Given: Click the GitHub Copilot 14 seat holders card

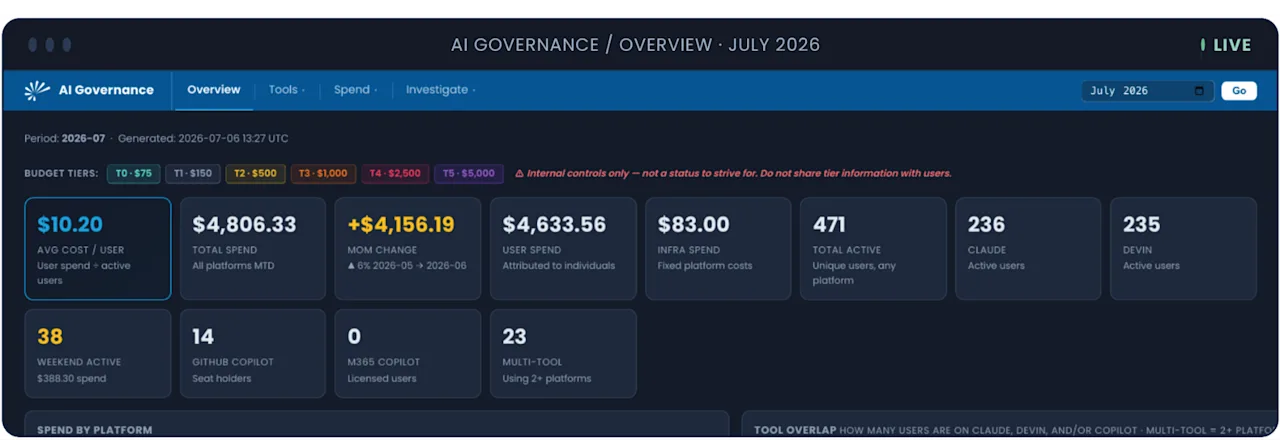Looking at the screenshot, I should point(253,353).
